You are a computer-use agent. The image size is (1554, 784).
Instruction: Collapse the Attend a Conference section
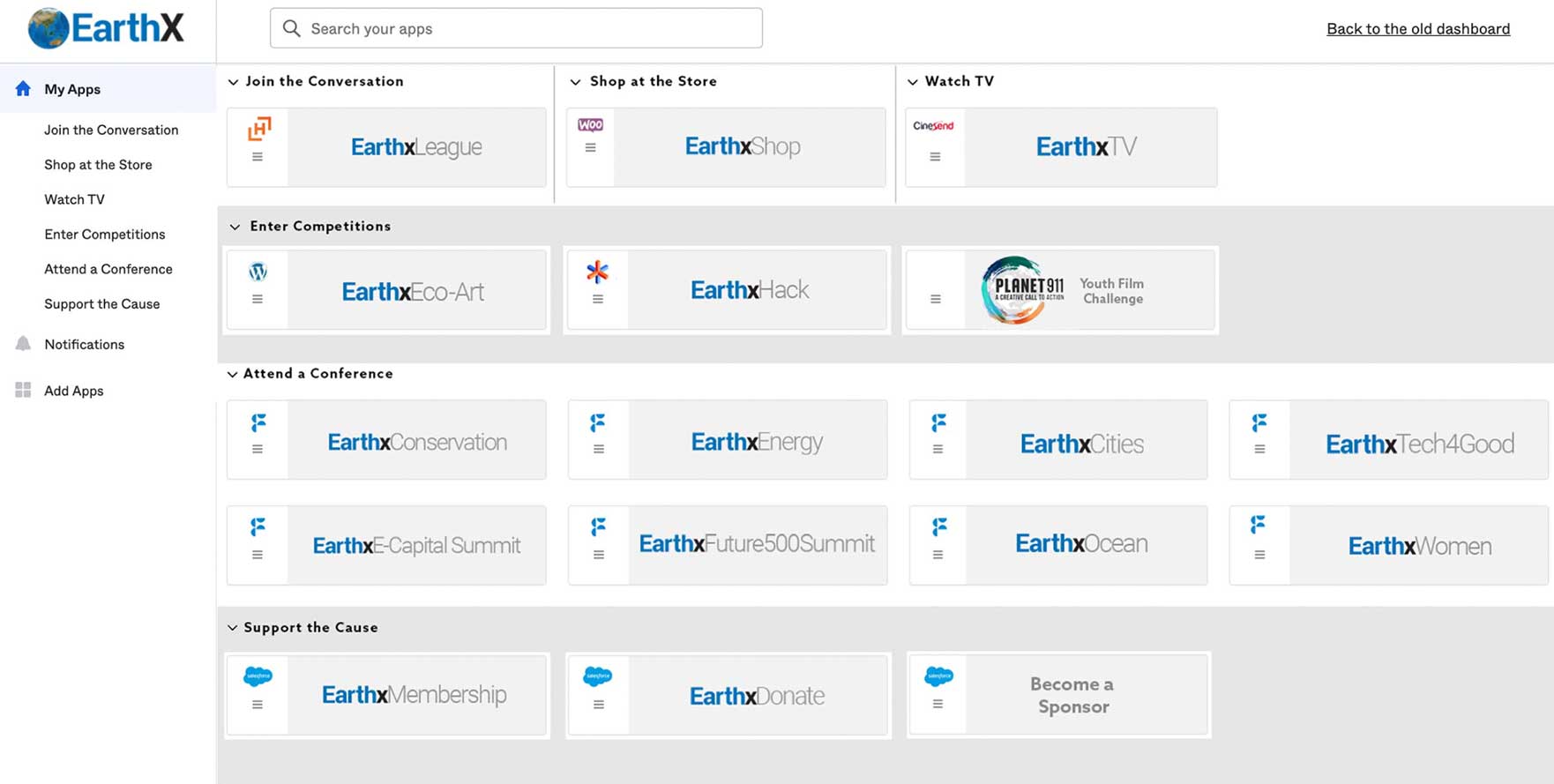[x=232, y=374]
